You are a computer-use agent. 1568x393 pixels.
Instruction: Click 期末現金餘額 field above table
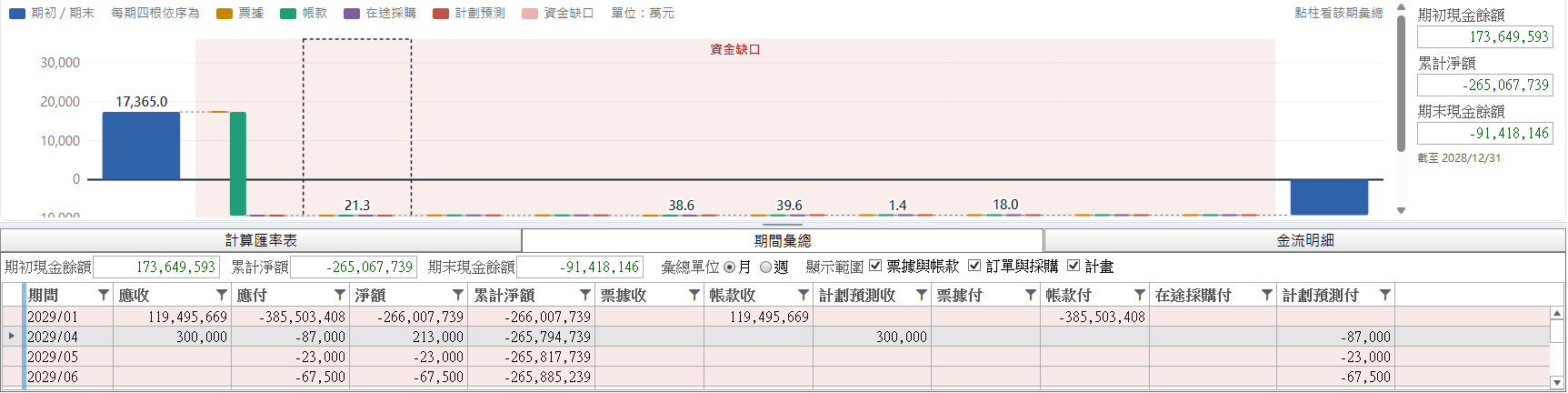coord(580,267)
